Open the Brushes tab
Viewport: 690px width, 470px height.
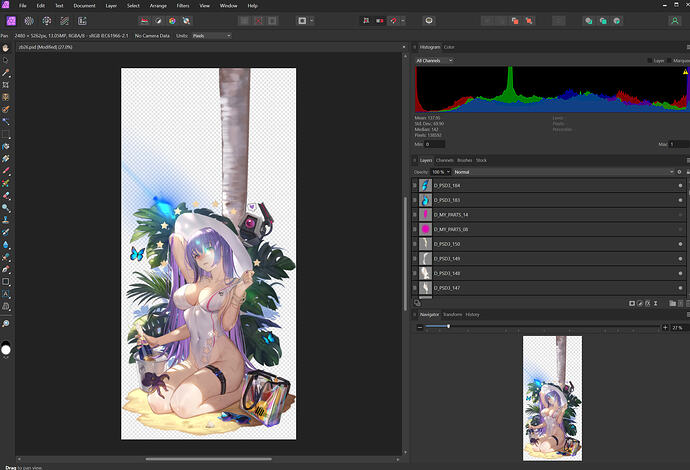[x=465, y=160]
